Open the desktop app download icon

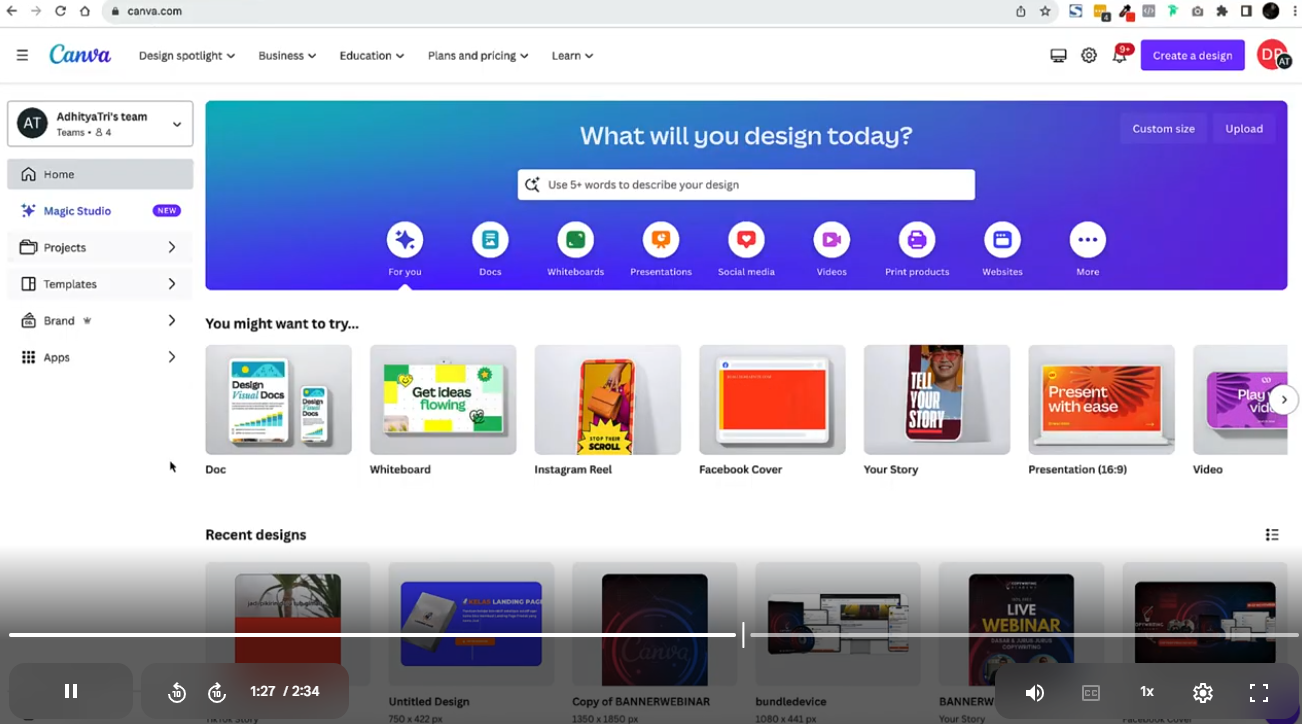coord(1058,56)
